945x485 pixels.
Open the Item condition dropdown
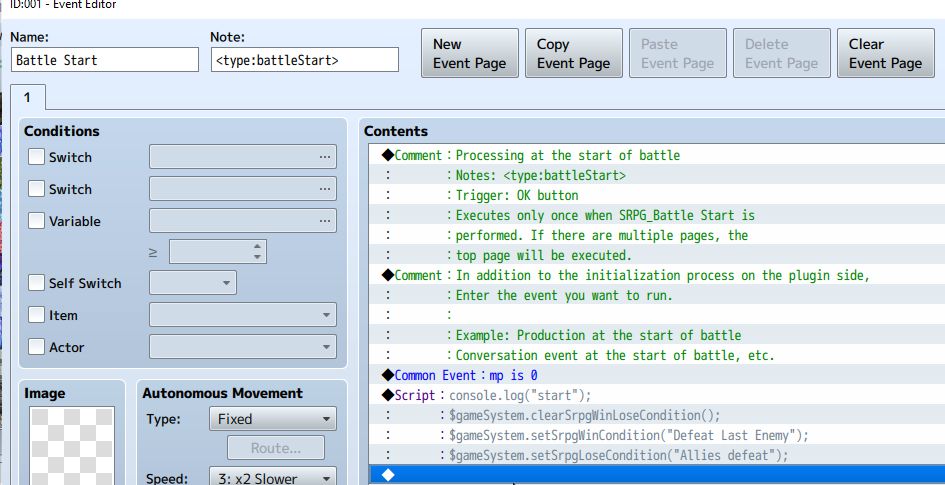(x=243, y=314)
